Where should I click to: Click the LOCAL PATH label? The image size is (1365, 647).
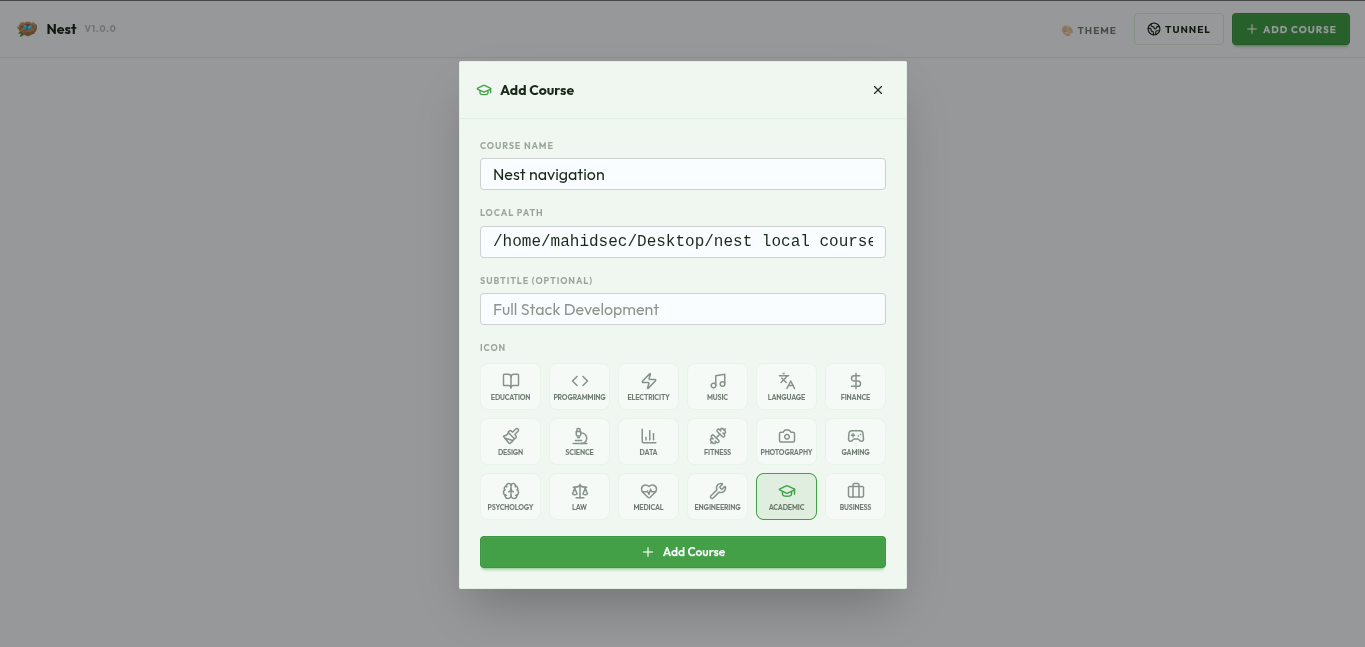click(511, 213)
